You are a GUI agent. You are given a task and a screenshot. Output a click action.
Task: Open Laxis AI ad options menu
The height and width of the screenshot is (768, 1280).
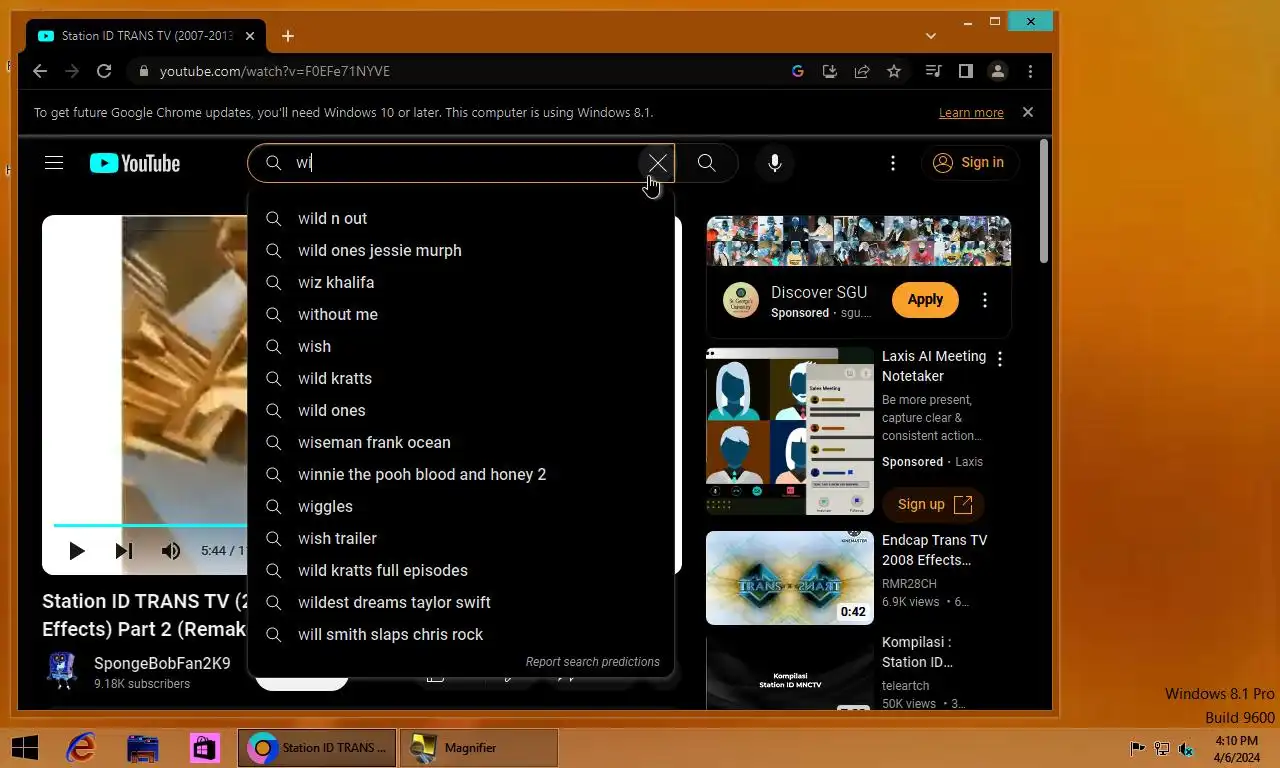pyautogui.click(x=1000, y=358)
